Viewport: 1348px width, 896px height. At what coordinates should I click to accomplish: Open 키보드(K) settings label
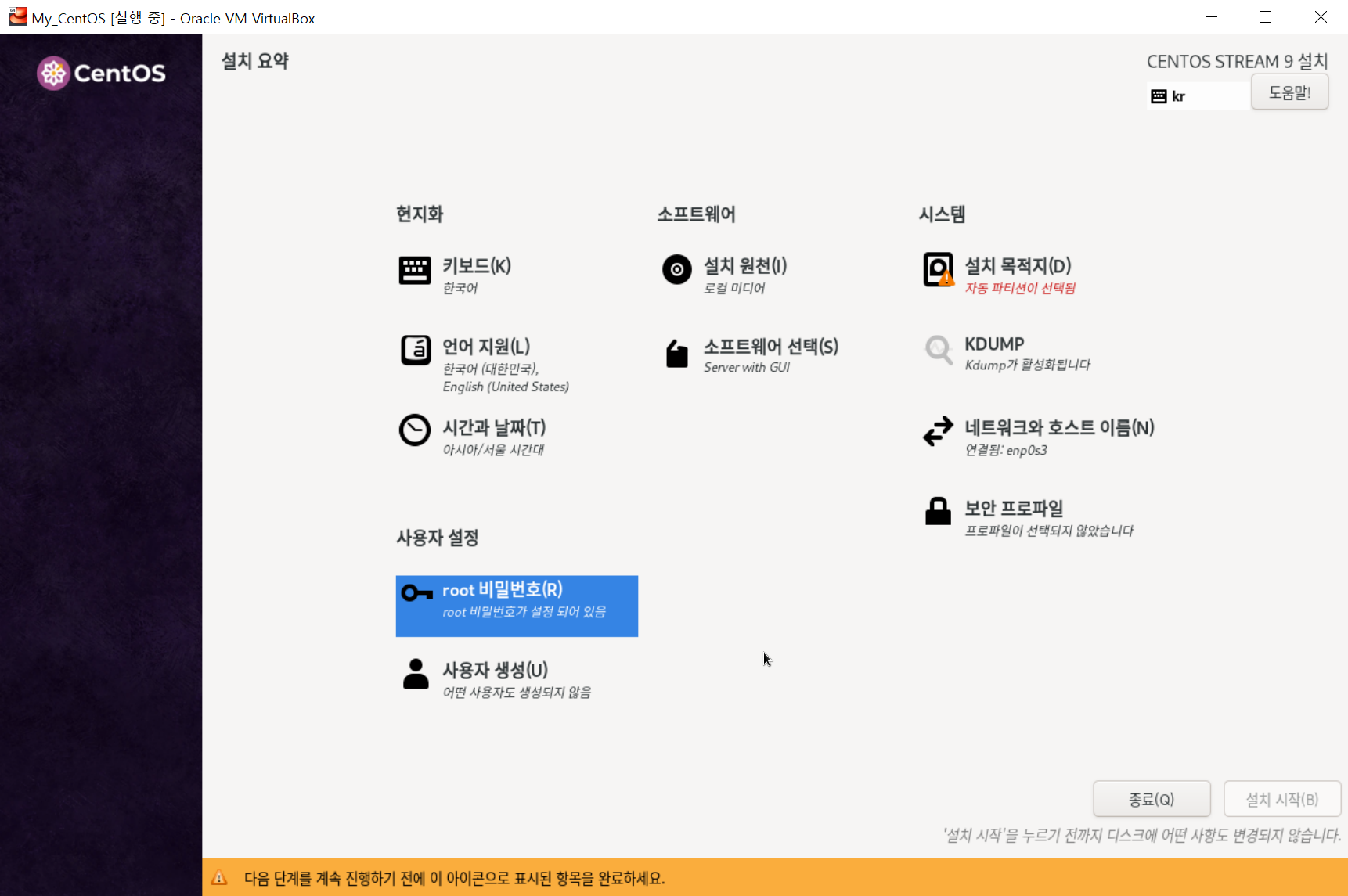pos(477,266)
